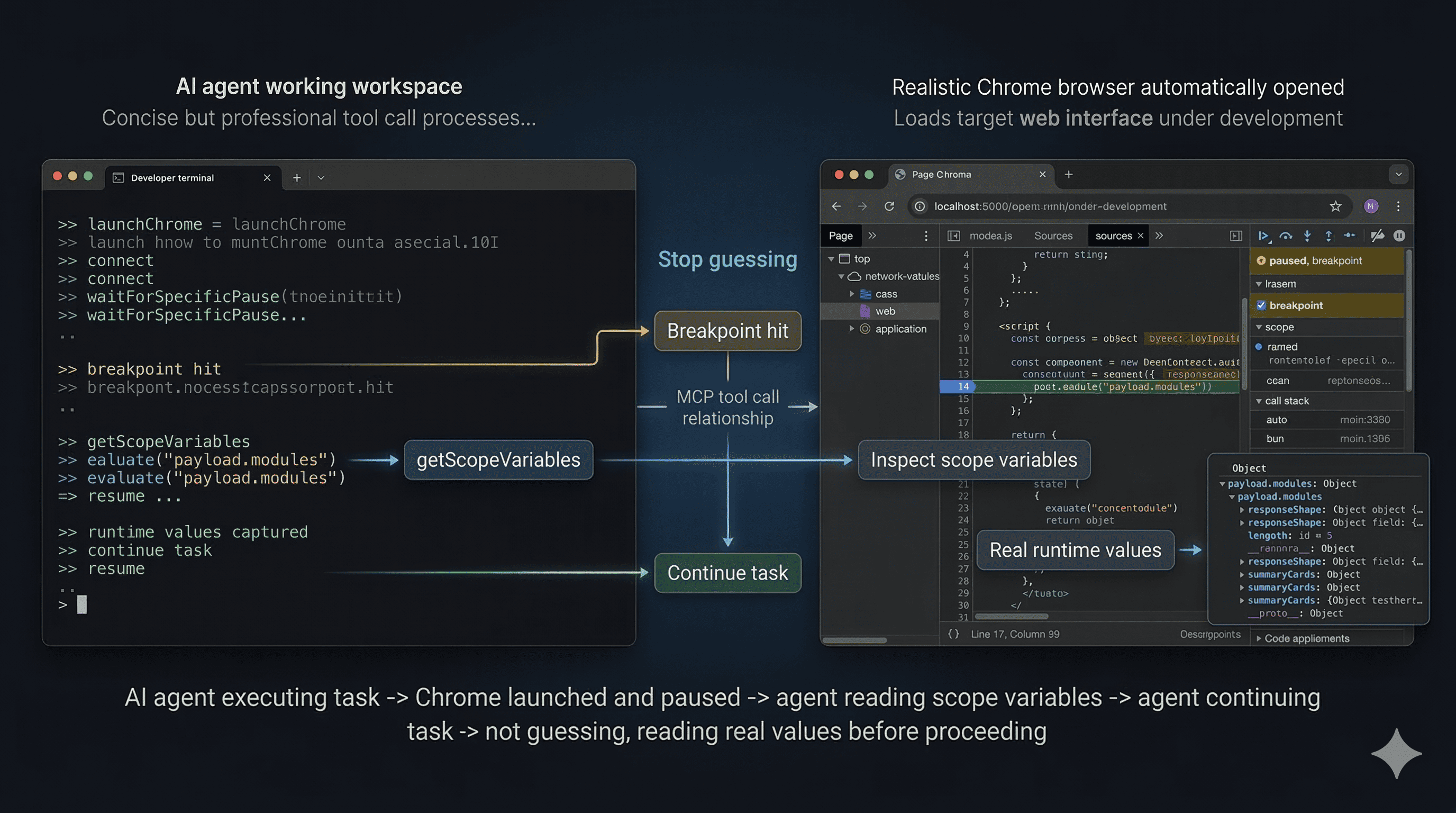
Task: Click the back navigation arrow in Chrome
Action: pyautogui.click(x=835, y=206)
